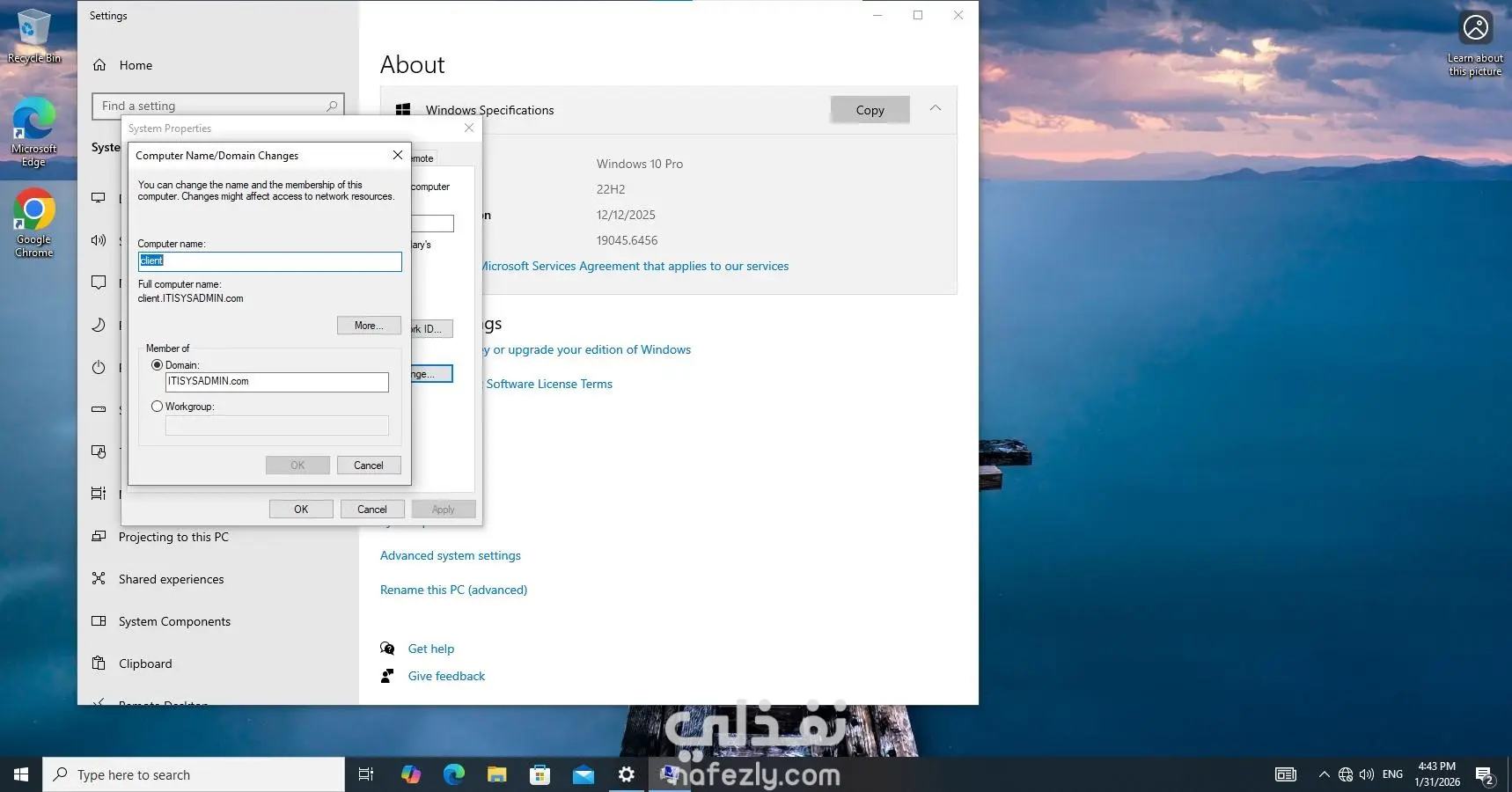Click the Computer name text field

tap(270, 261)
